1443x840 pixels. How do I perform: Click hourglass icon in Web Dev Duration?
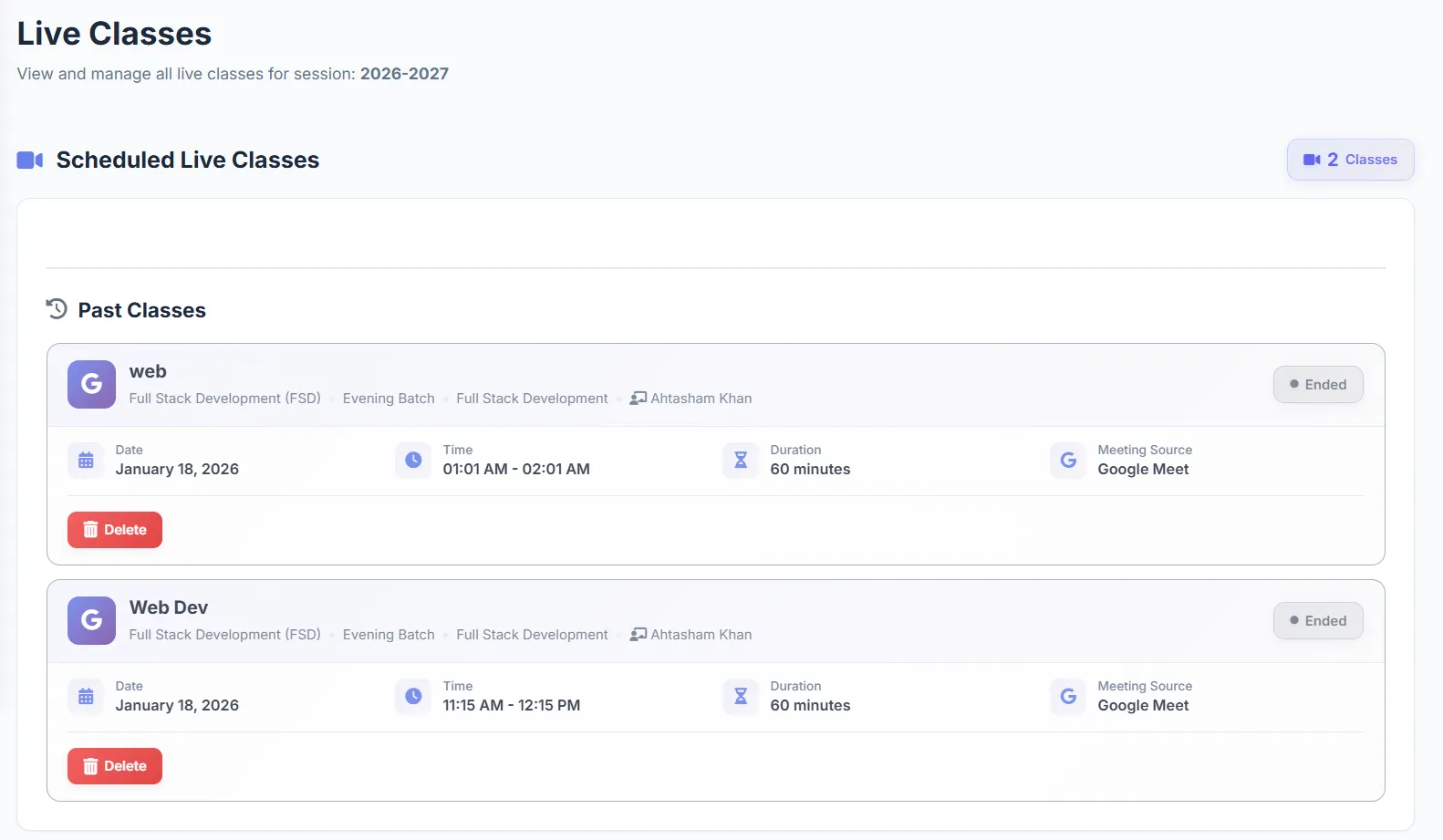[741, 697]
